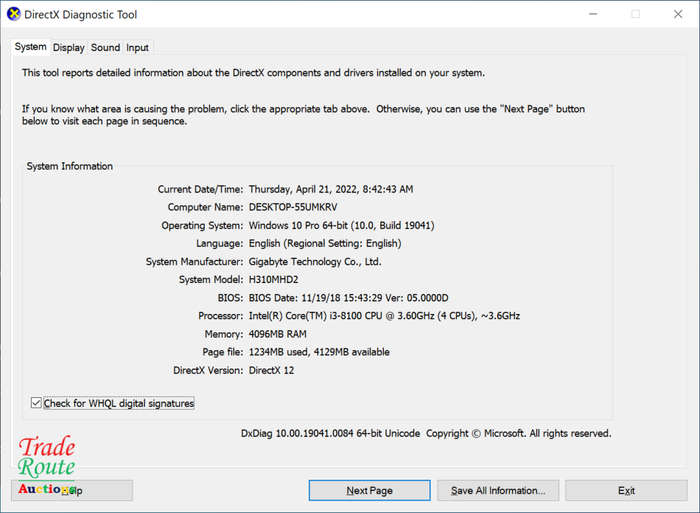Click Save All Information button

498,490
